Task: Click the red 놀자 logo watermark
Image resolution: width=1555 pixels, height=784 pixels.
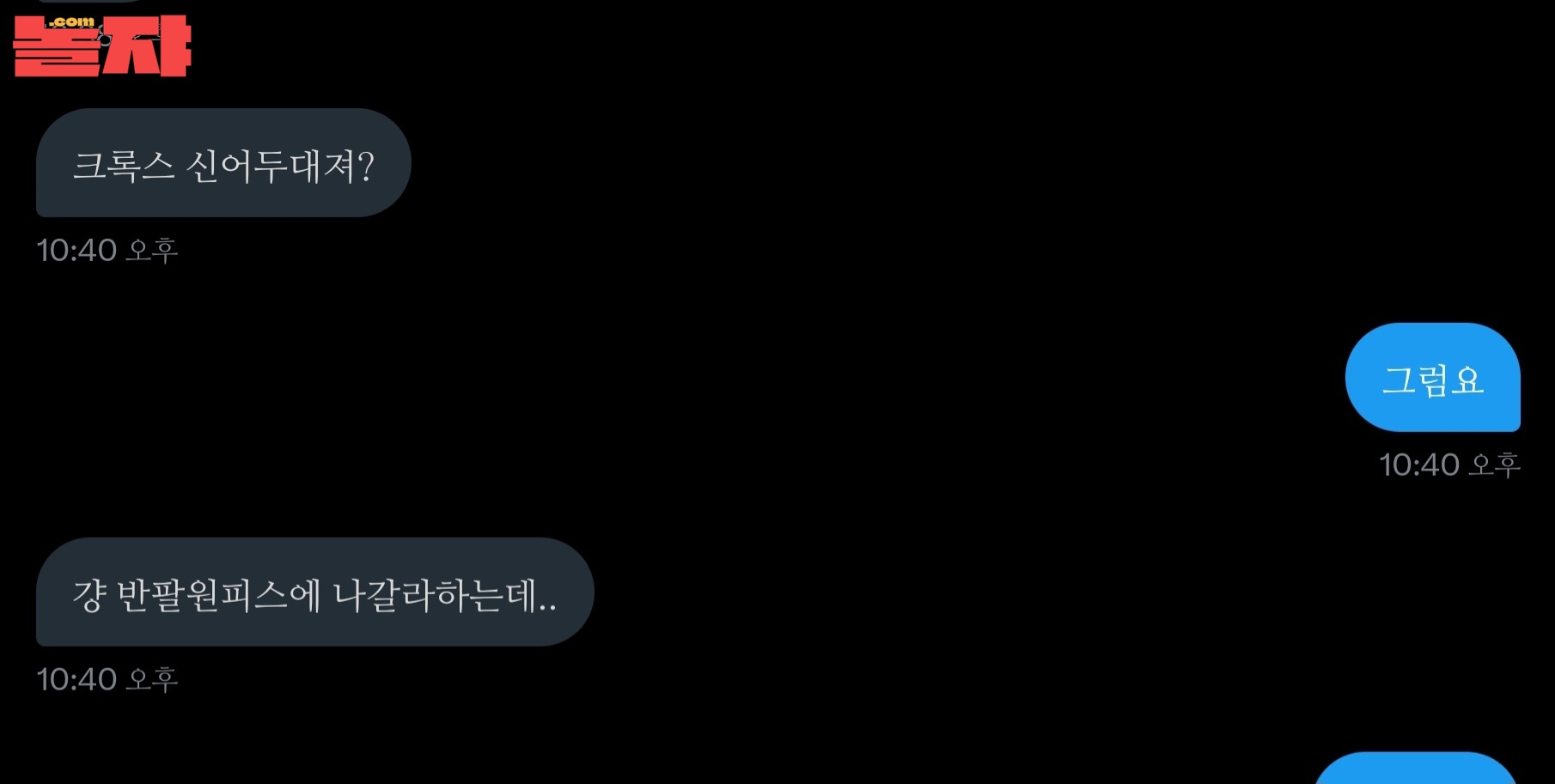Action: (102, 46)
